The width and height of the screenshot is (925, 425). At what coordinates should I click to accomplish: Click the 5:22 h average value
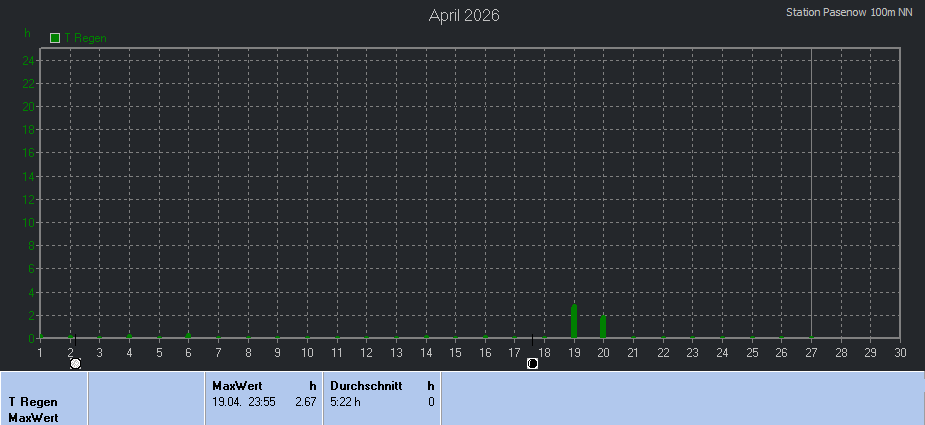tap(345, 401)
